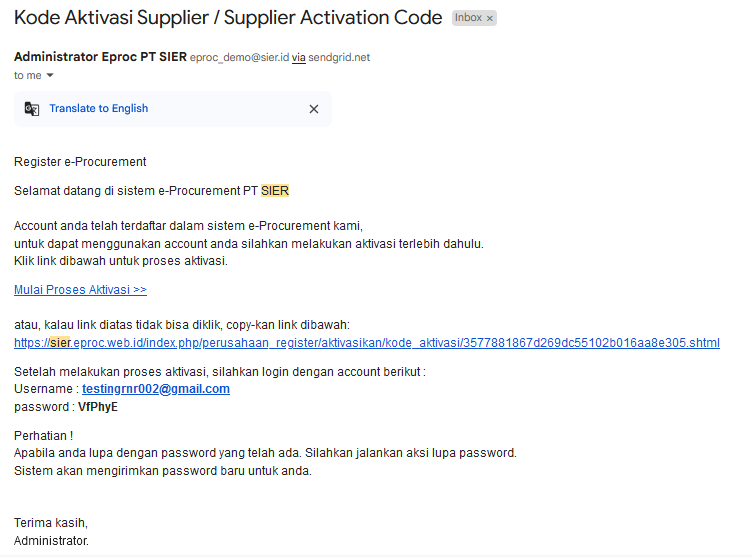Click the "via" link in sender line

pos(298,58)
